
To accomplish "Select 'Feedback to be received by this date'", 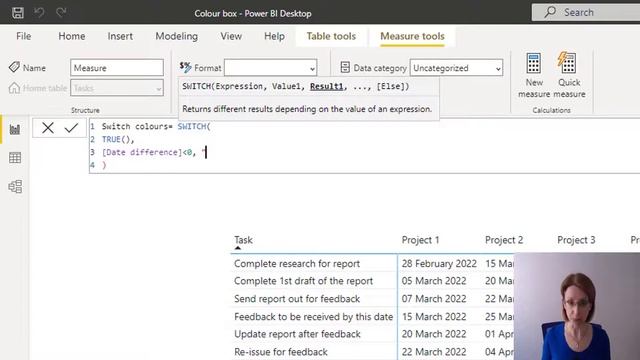I will tap(313, 317).
